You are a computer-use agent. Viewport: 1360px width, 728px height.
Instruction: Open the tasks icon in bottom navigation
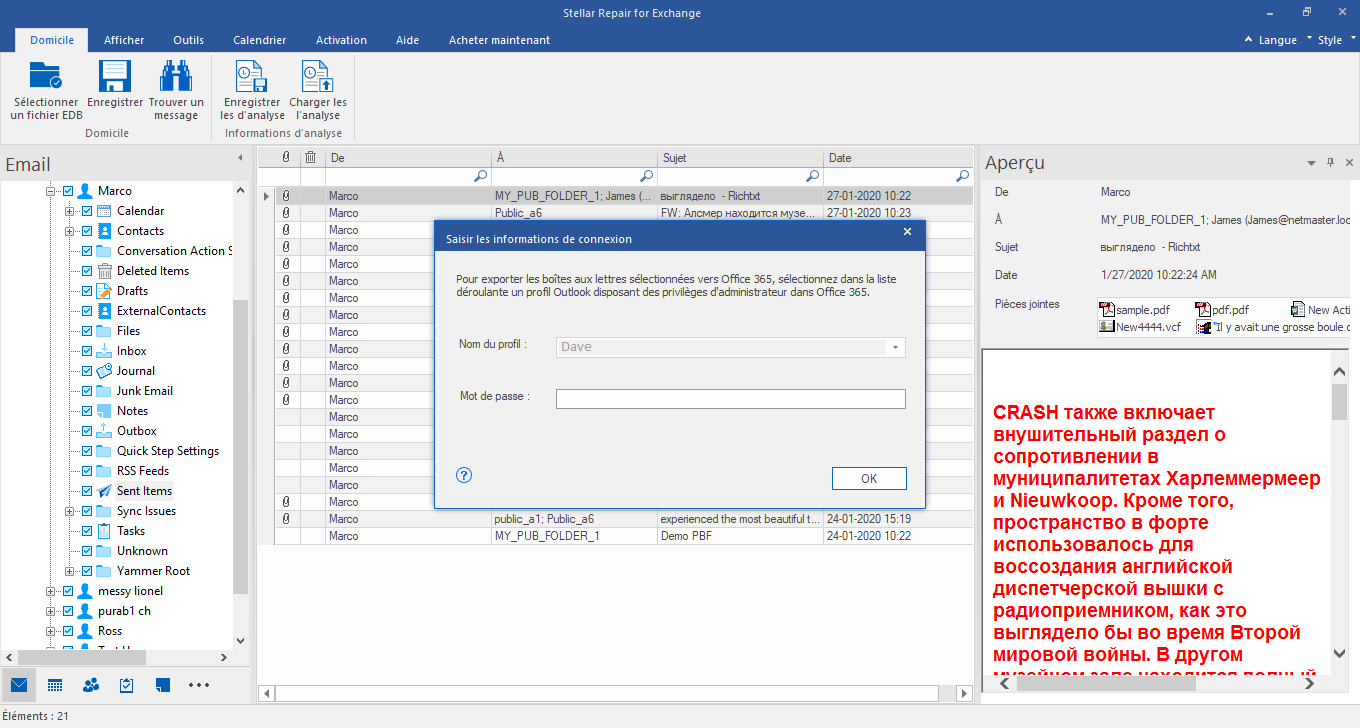(x=127, y=685)
